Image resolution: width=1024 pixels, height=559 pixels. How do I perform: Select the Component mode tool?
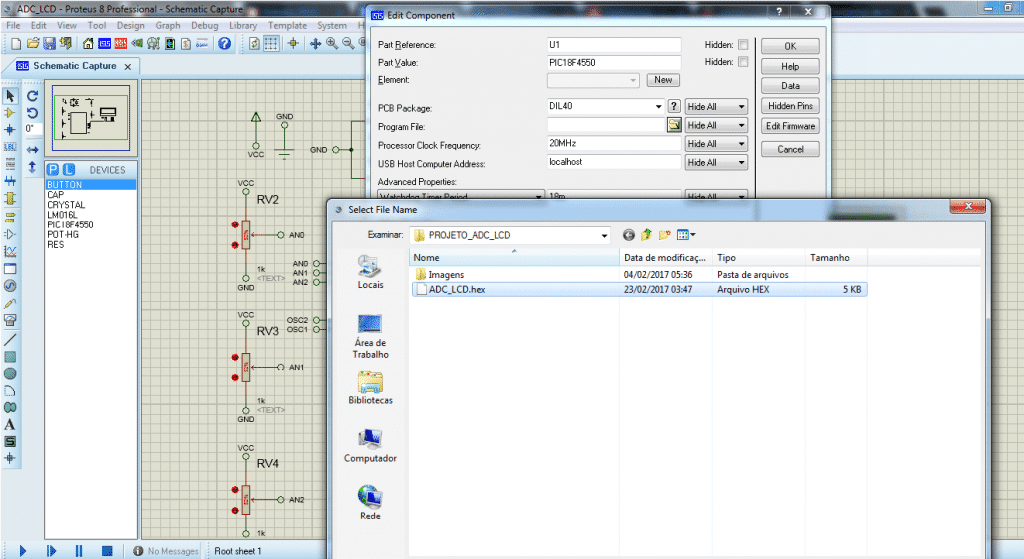[10, 113]
